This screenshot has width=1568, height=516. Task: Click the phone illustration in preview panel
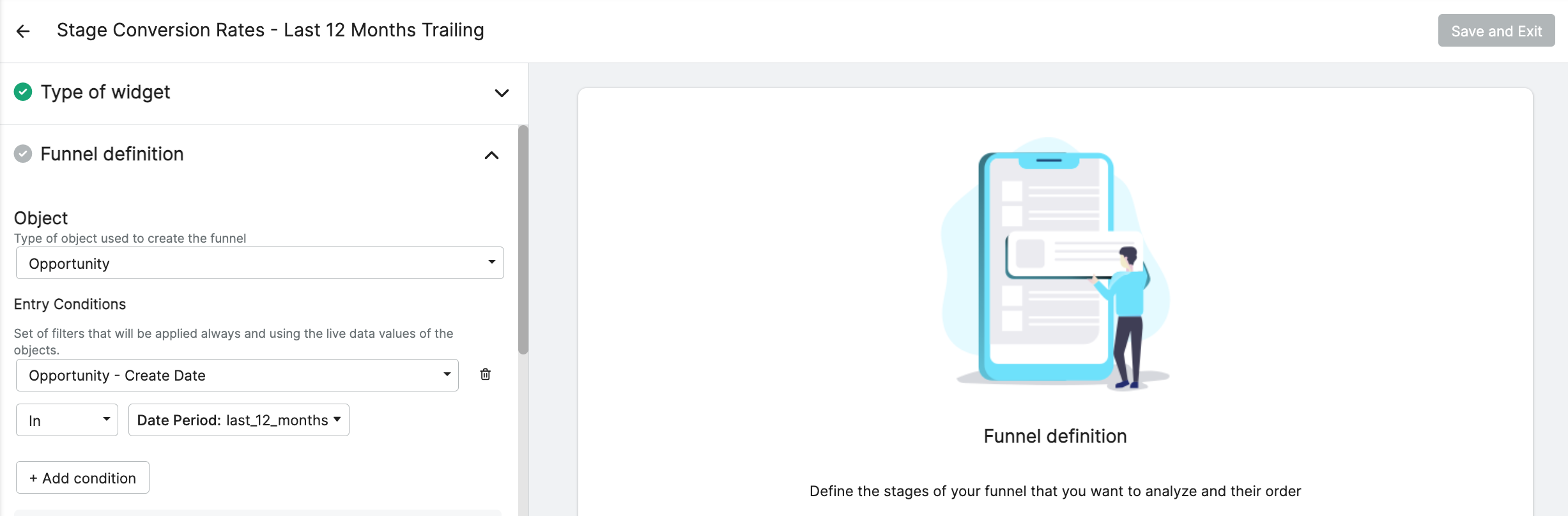(1055, 264)
